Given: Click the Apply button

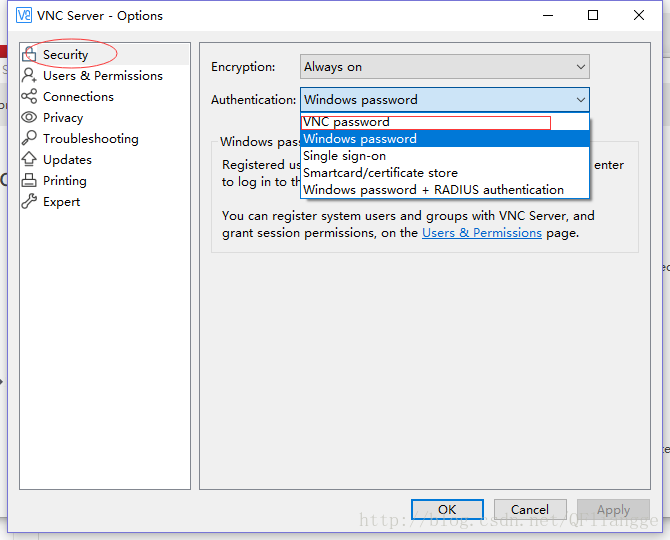Looking at the screenshot, I should coord(613,509).
